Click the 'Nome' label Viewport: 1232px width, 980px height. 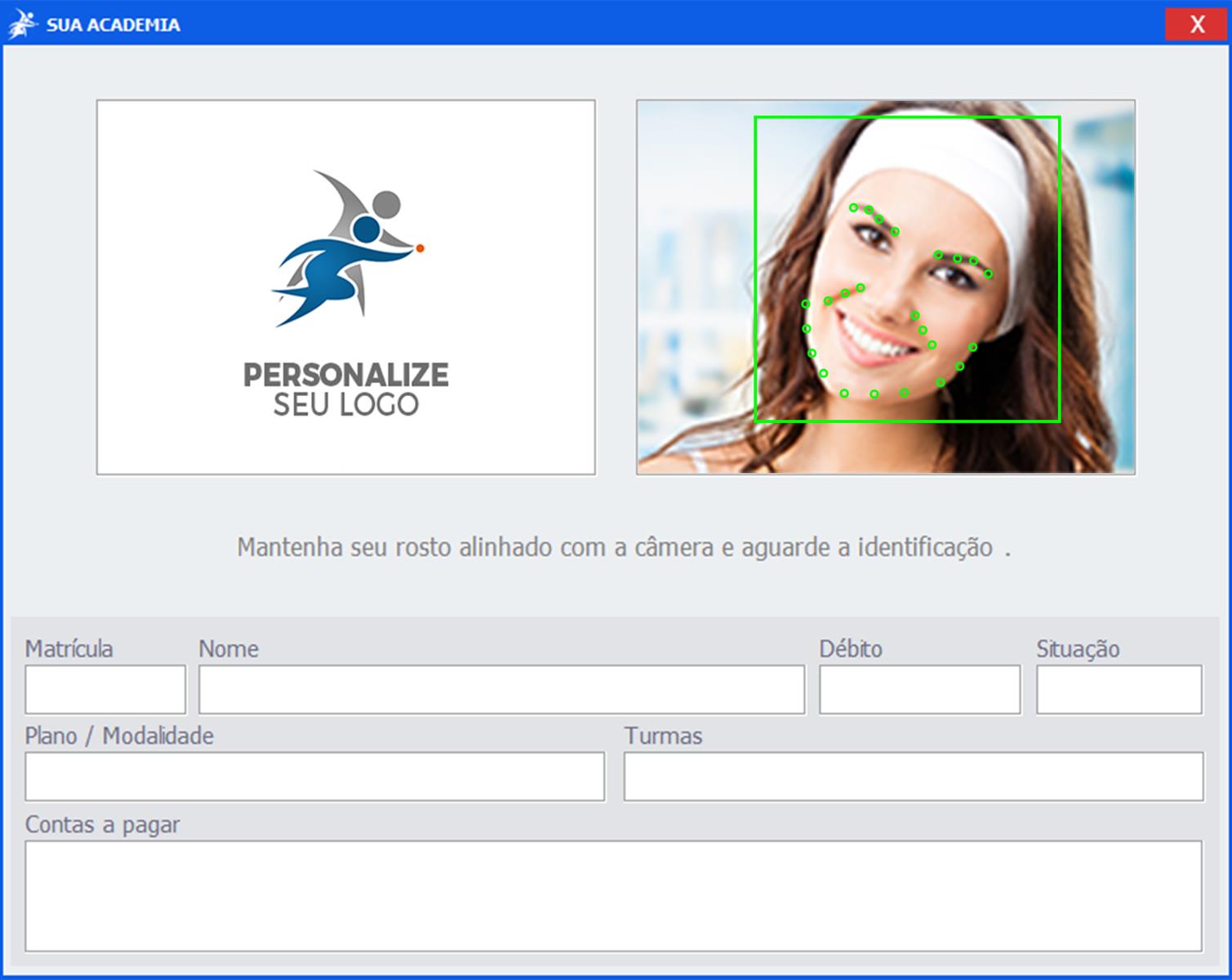(x=229, y=648)
